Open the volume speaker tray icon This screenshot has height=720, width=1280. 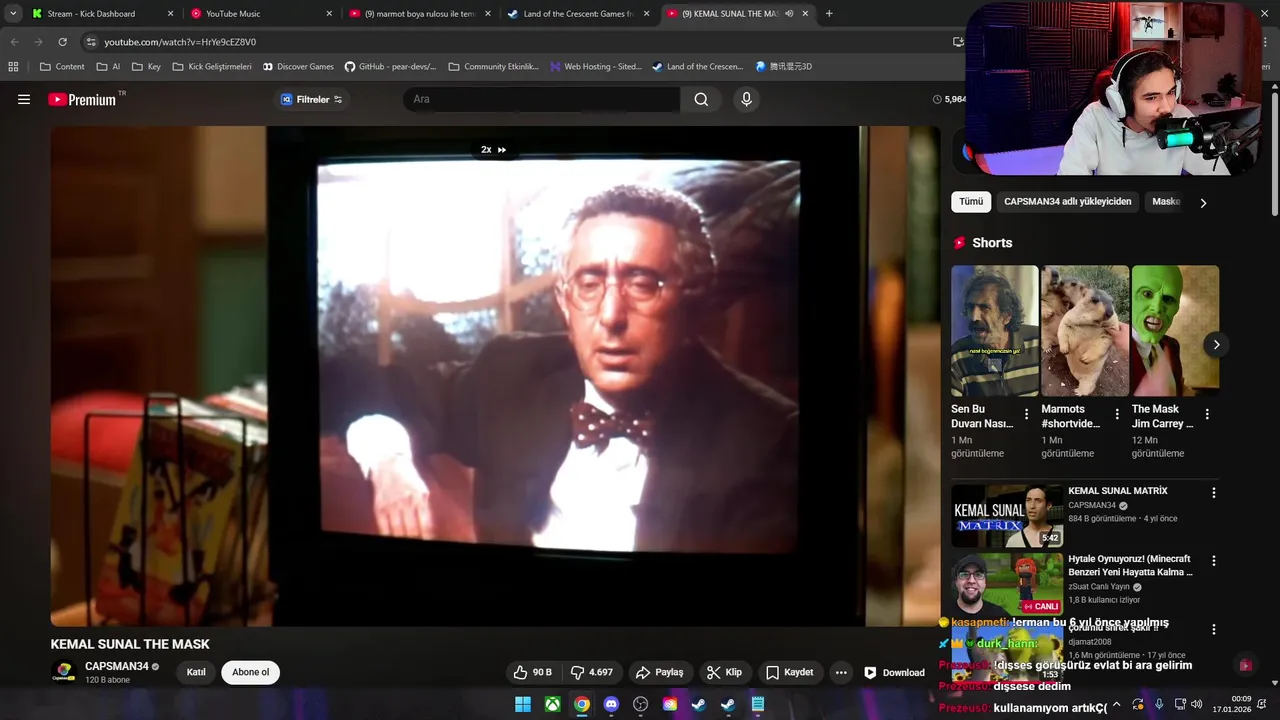click(x=1197, y=704)
